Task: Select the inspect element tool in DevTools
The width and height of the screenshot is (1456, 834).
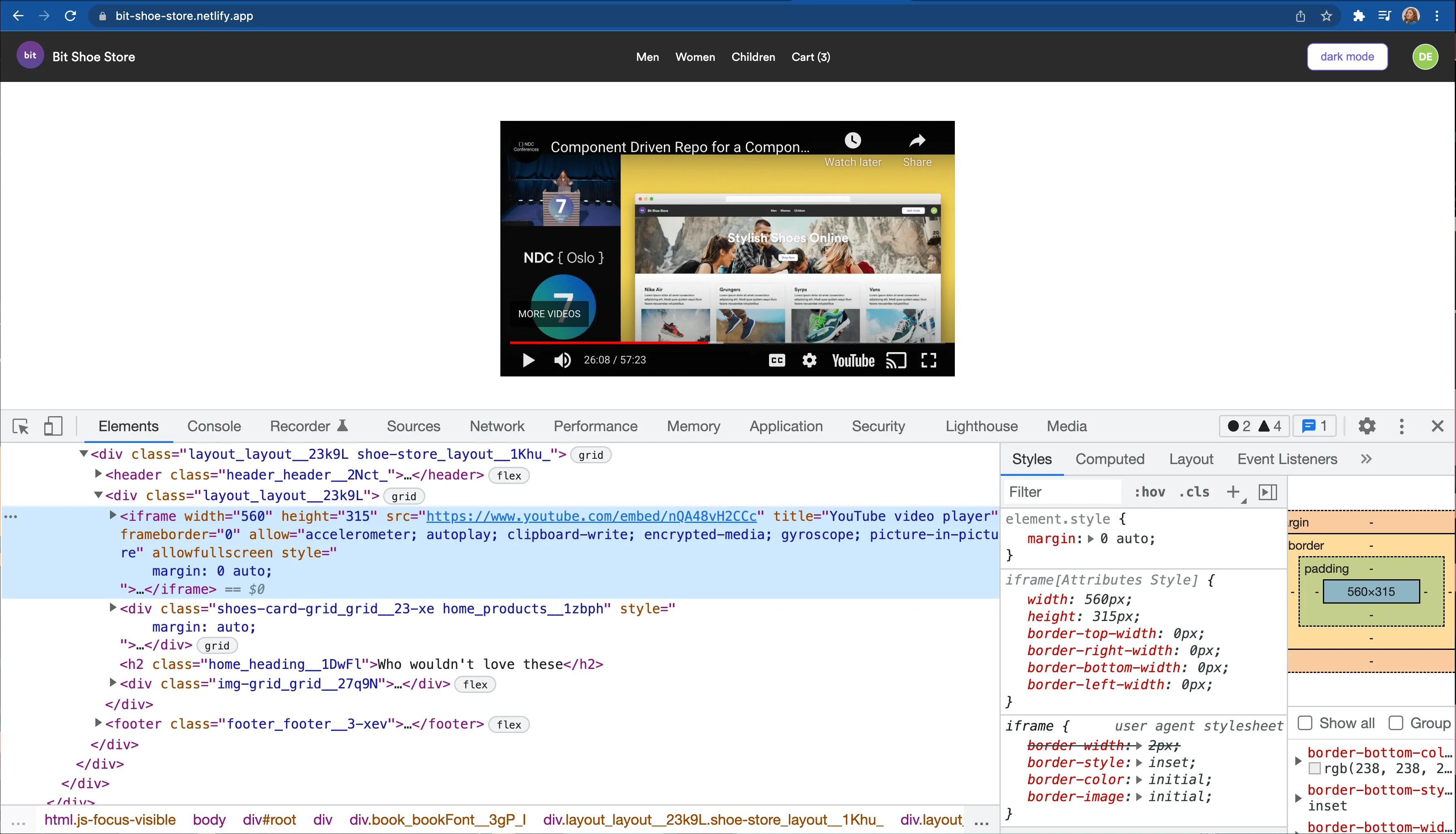Action: point(20,426)
